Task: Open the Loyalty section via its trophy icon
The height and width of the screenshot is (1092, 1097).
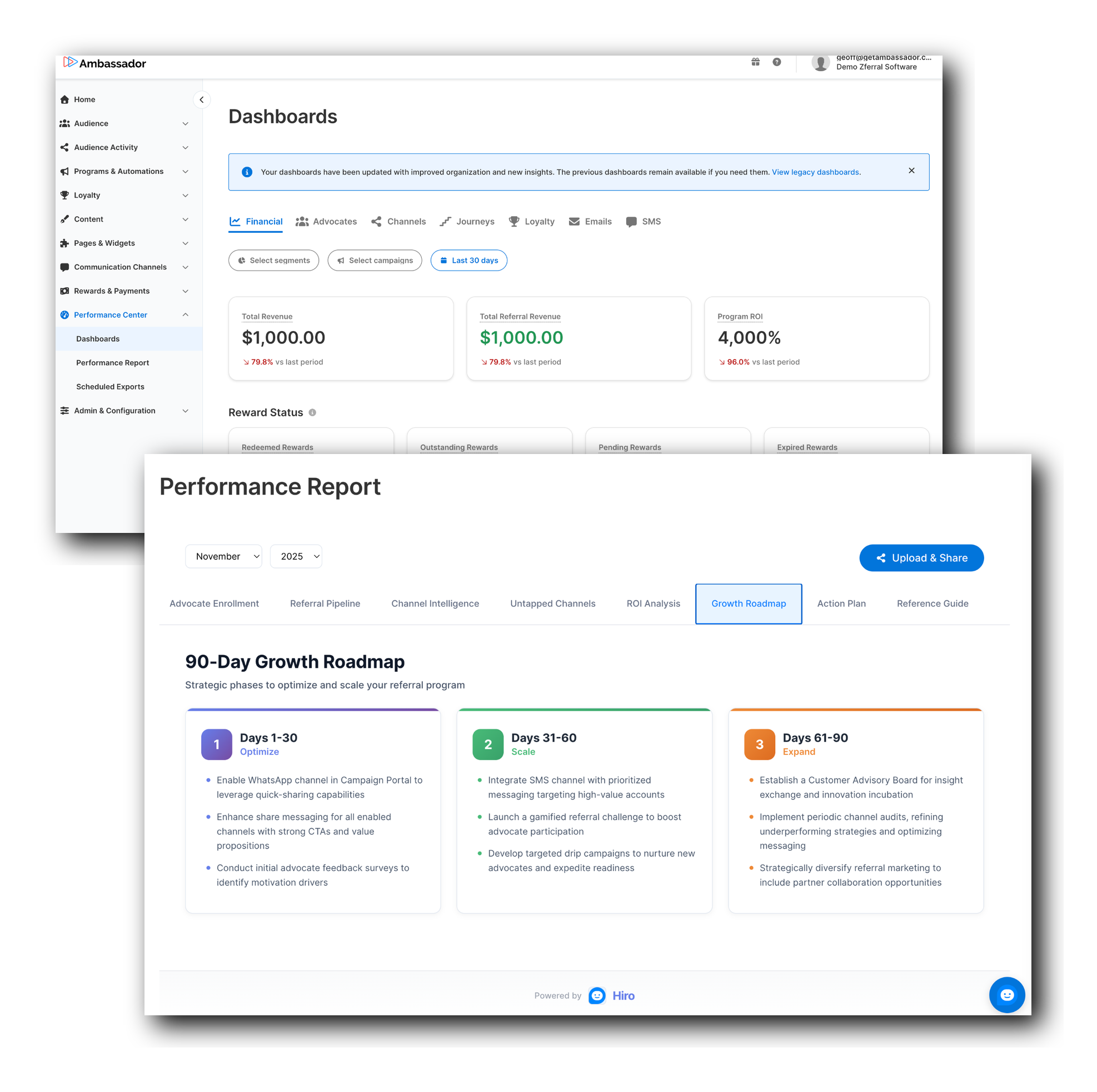Action: tap(64, 195)
